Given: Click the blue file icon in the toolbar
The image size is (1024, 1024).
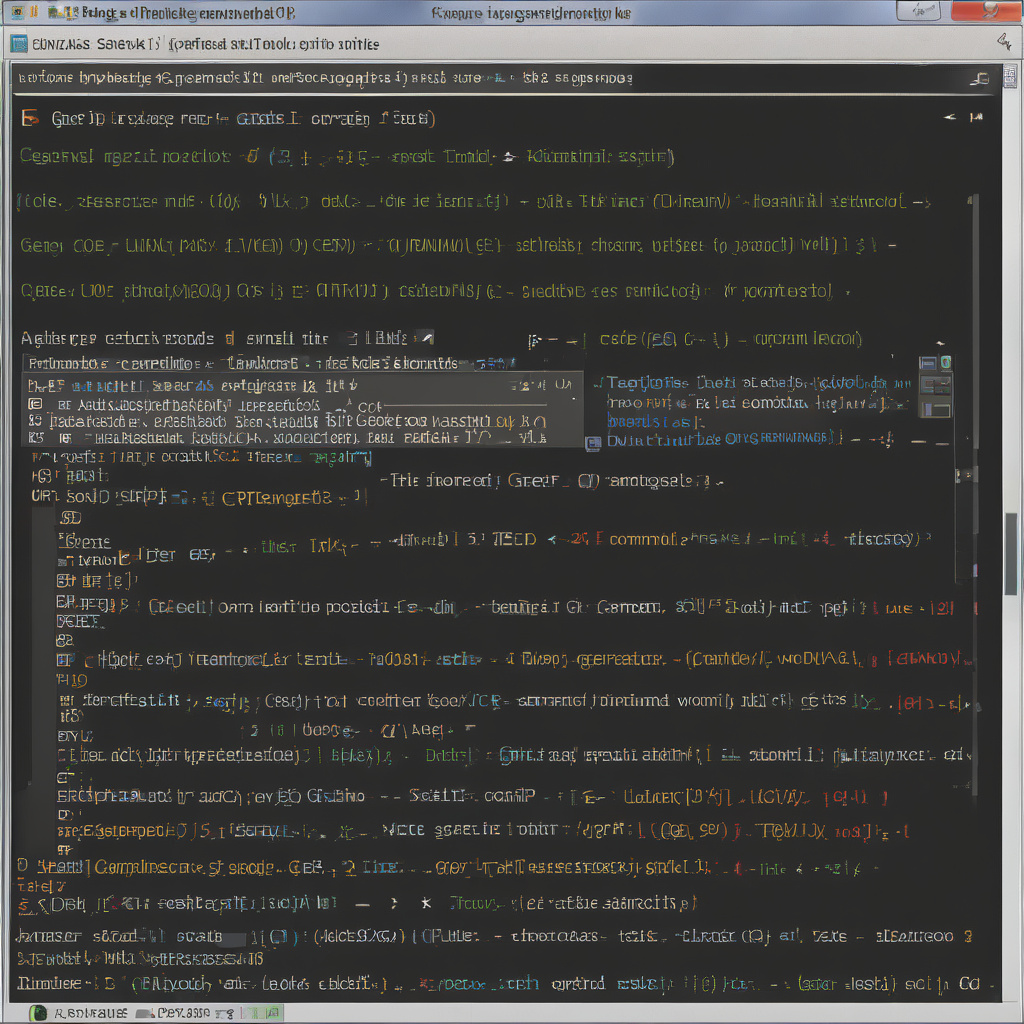Looking at the screenshot, I should point(19,44).
